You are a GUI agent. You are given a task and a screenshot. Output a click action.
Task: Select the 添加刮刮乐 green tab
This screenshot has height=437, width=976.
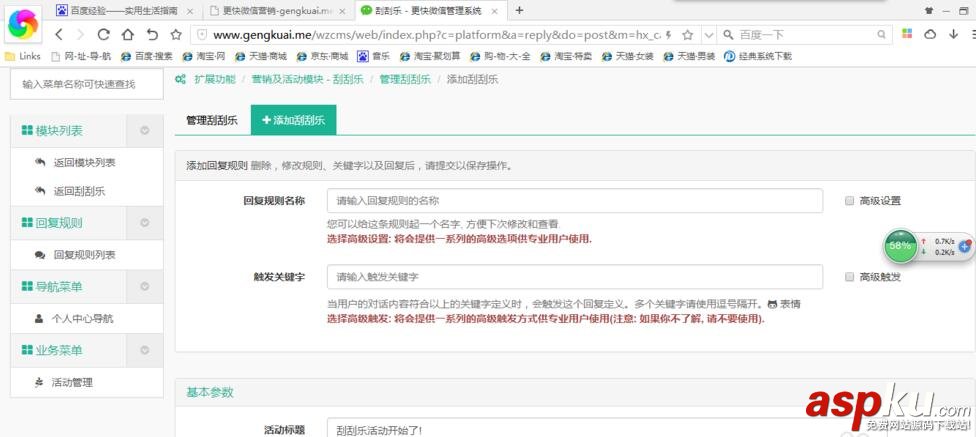coord(294,120)
